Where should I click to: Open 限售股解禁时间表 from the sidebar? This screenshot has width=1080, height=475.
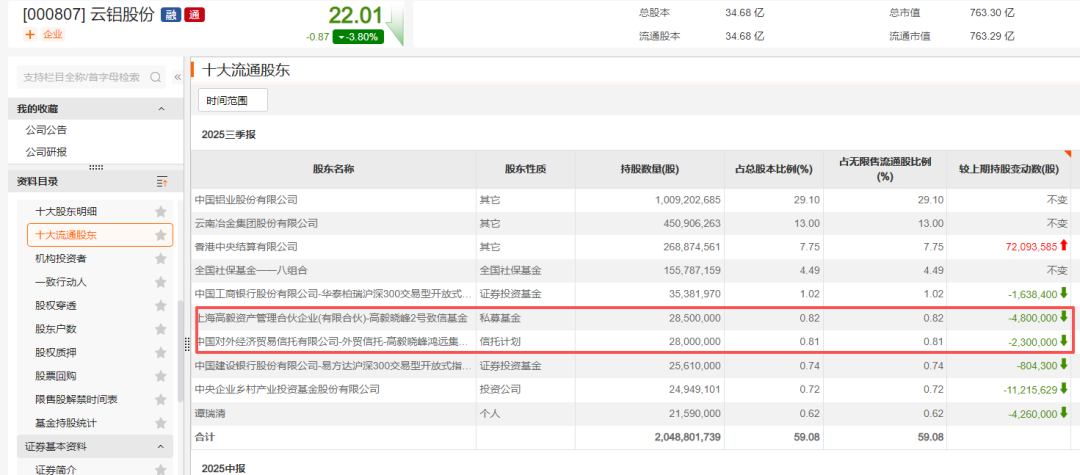pyautogui.click(x=76, y=400)
